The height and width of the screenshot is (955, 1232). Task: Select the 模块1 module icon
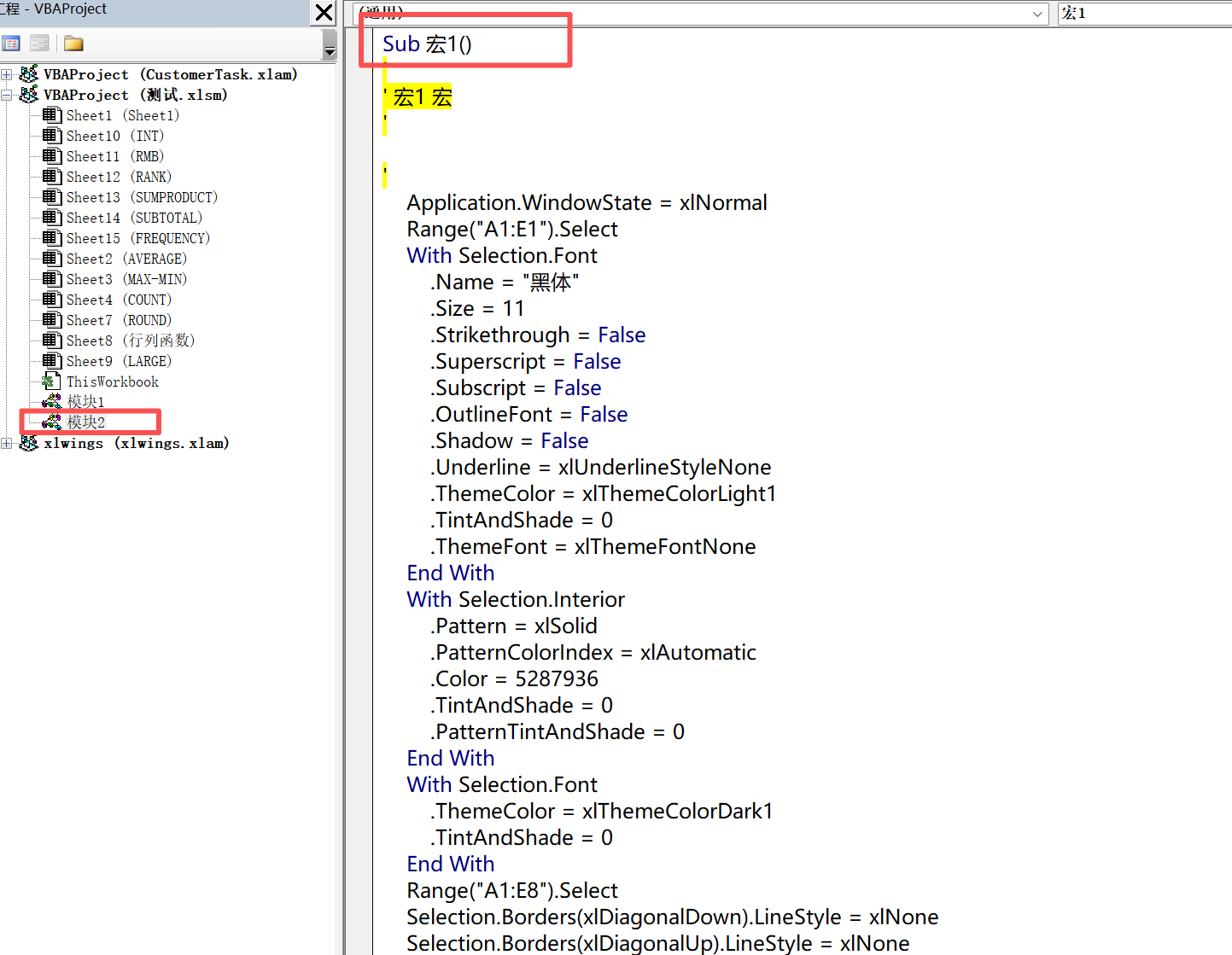(x=52, y=402)
